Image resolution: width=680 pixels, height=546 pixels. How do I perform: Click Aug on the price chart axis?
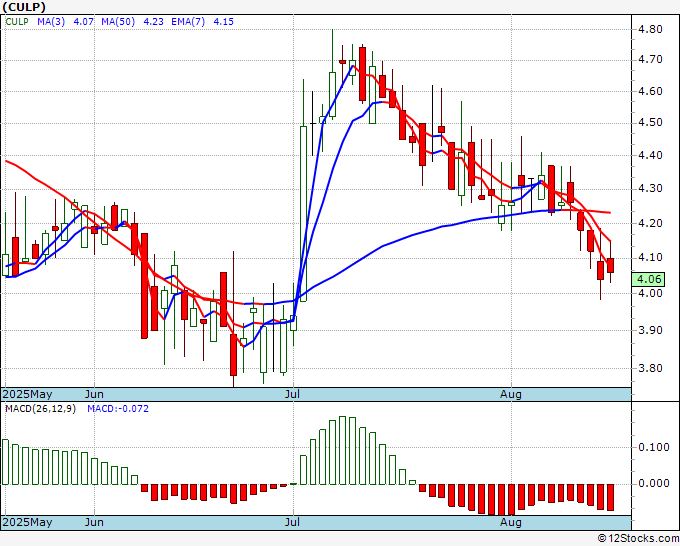coord(510,394)
